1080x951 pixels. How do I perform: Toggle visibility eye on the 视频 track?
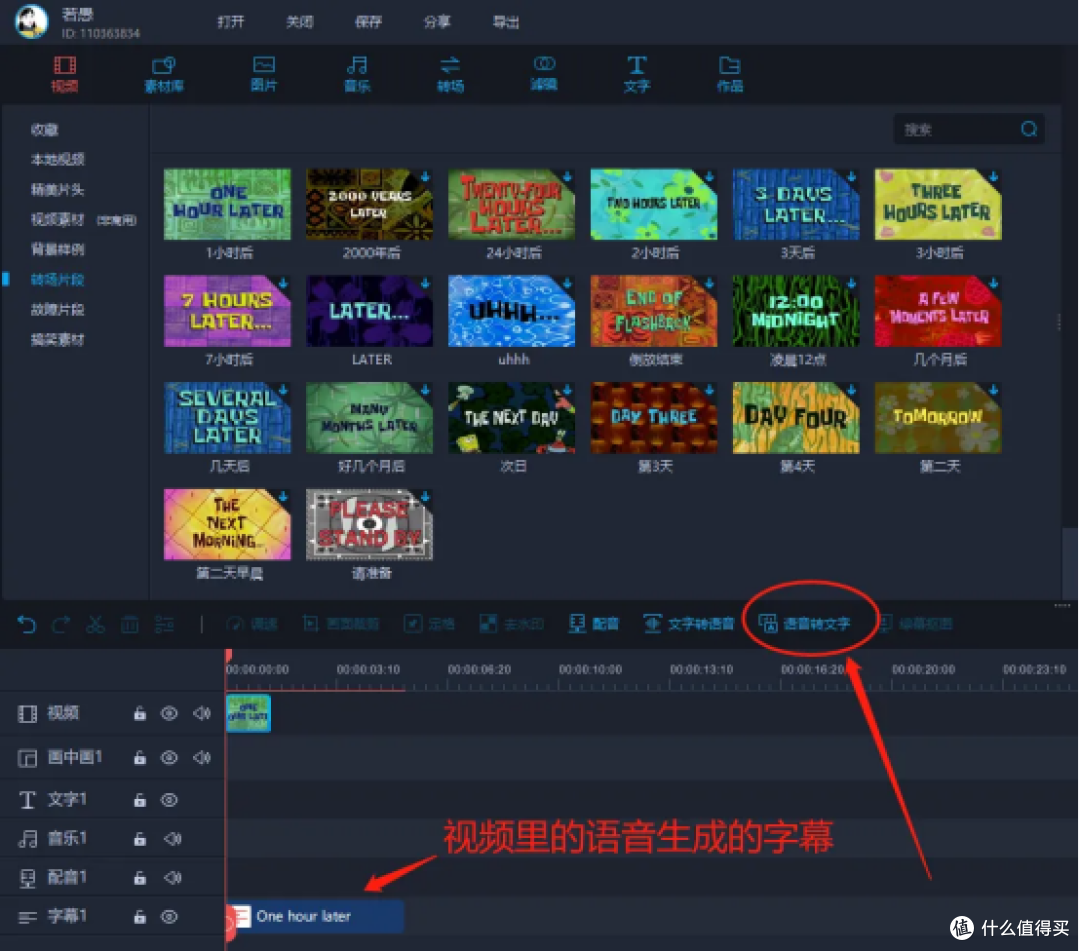click(169, 713)
